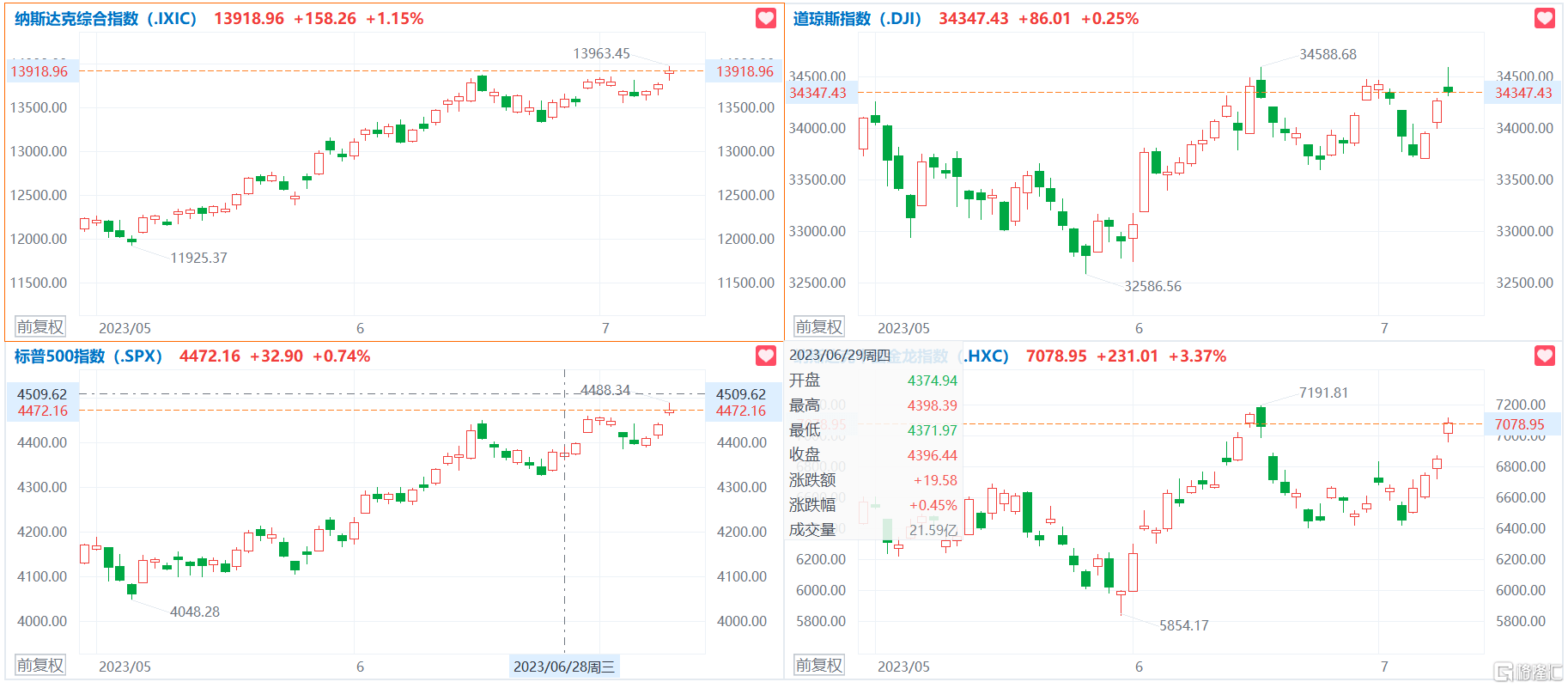Click the Nasdaq low label 11925.37
Viewport: 1568px width, 688px height.
[199, 258]
